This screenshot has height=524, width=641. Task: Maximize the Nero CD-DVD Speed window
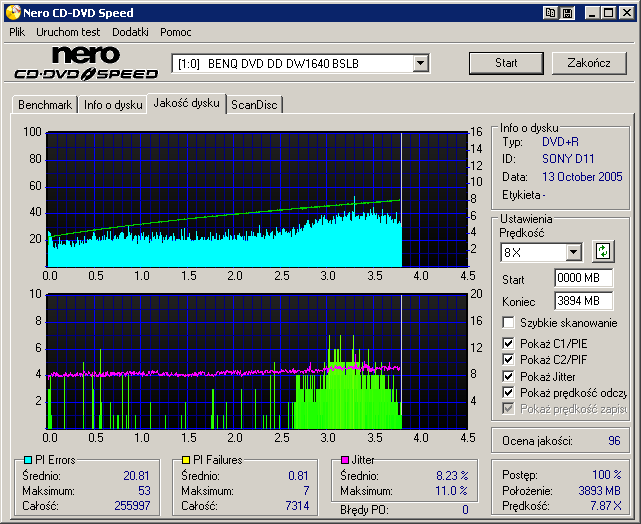click(608, 13)
